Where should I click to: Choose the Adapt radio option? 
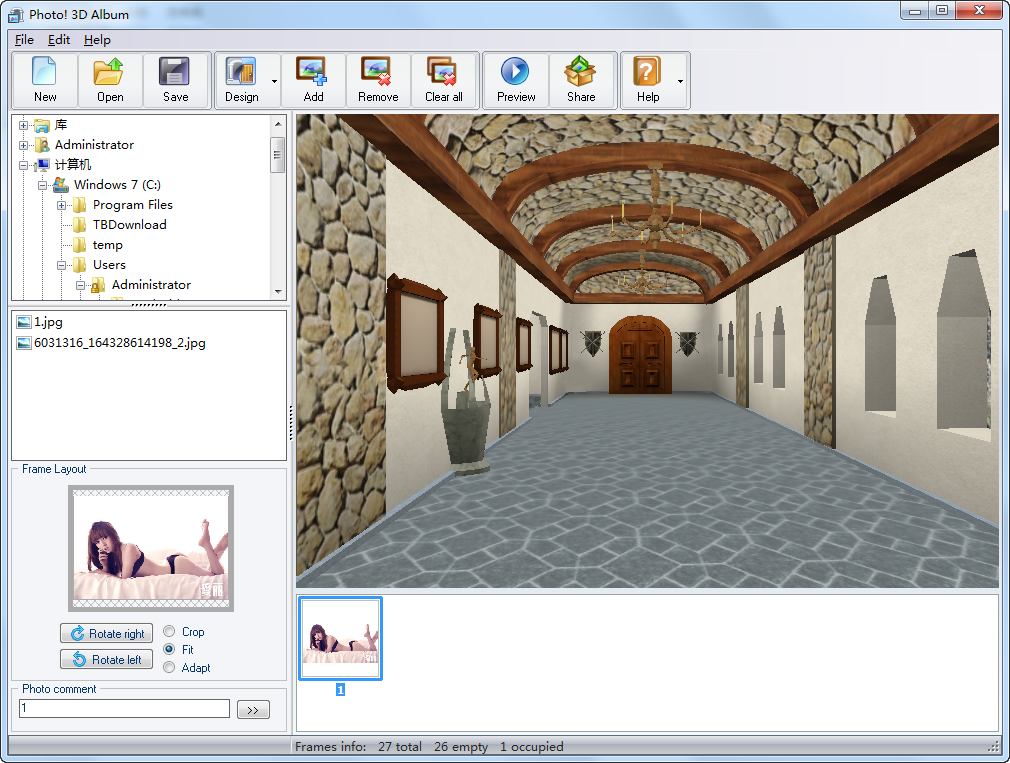[x=169, y=668]
